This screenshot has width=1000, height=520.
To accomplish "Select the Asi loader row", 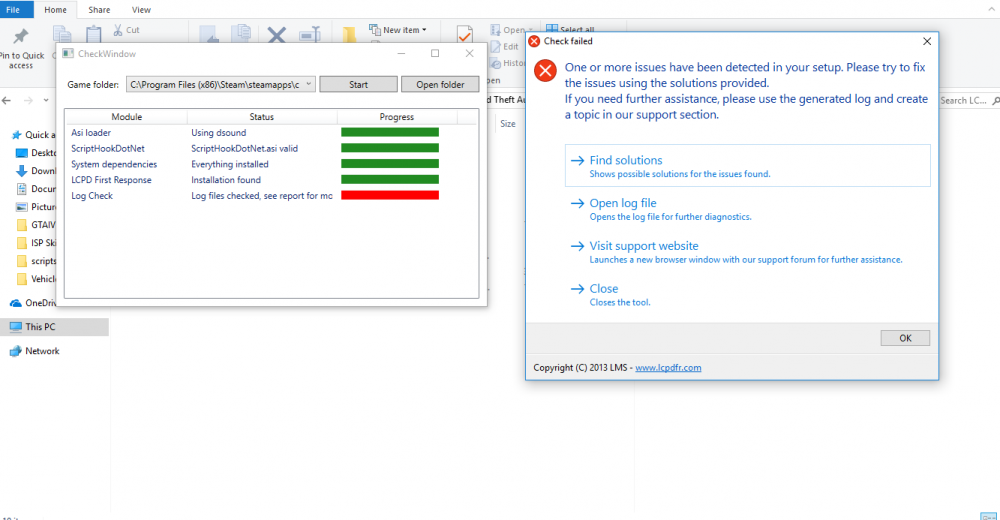I will click(271, 133).
